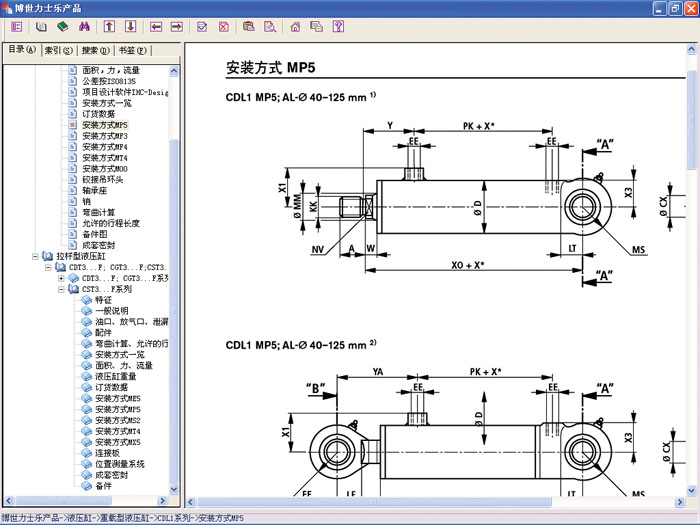This screenshot has height=525, width=700.
Task: Go forward with the right arrow icon
Action: [177, 27]
